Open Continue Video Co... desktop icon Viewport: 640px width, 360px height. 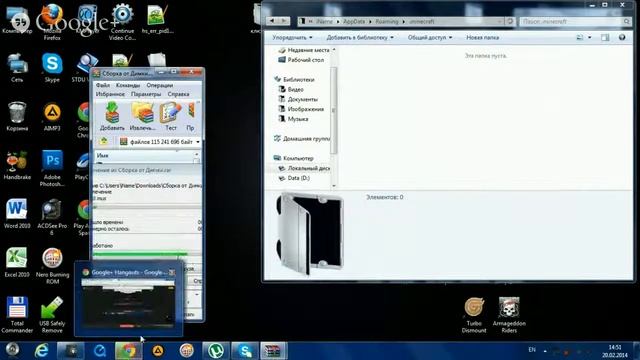click(x=122, y=22)
